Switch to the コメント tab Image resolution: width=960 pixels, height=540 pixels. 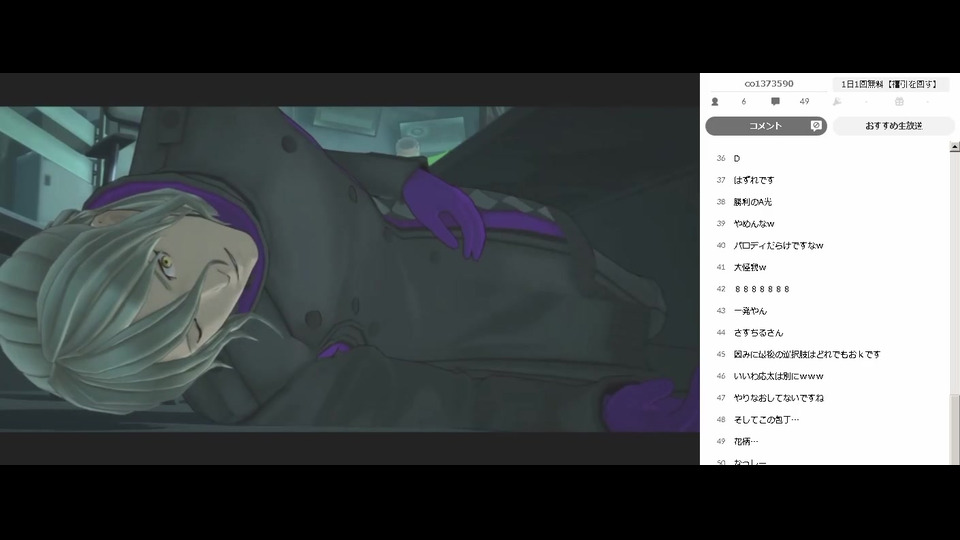[x=766, y=126]
